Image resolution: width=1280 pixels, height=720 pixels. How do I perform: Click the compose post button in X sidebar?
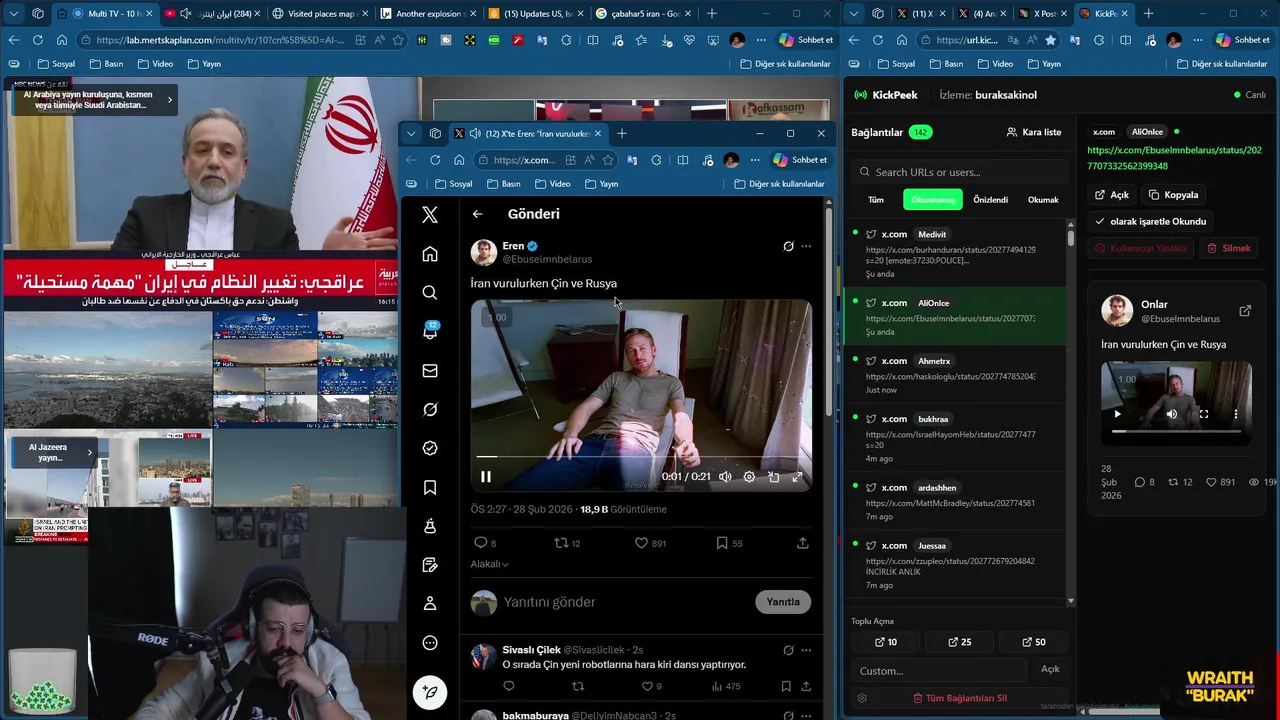click(430, 692)
